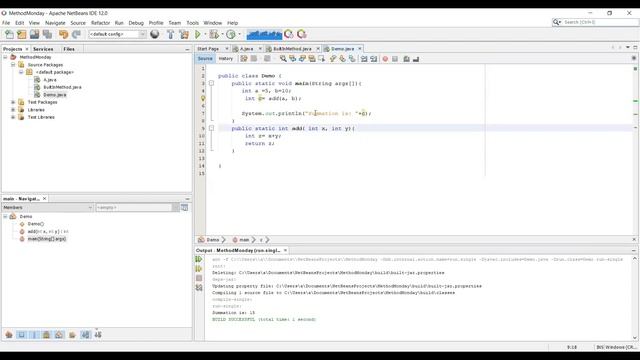Toggle fully qualified names in Navigator
This screenshot has width=640, height=360.
pyautogui.click(x=72, y=335)
